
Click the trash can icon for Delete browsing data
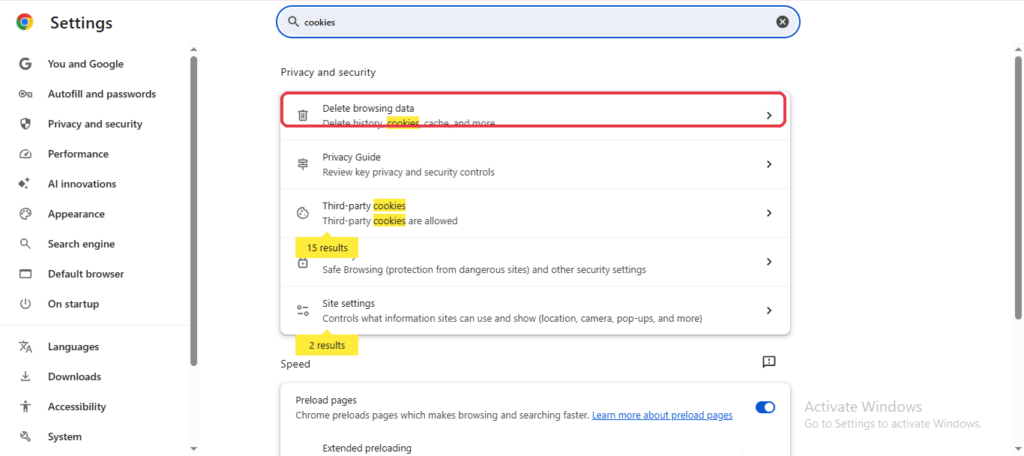(303, 116)
